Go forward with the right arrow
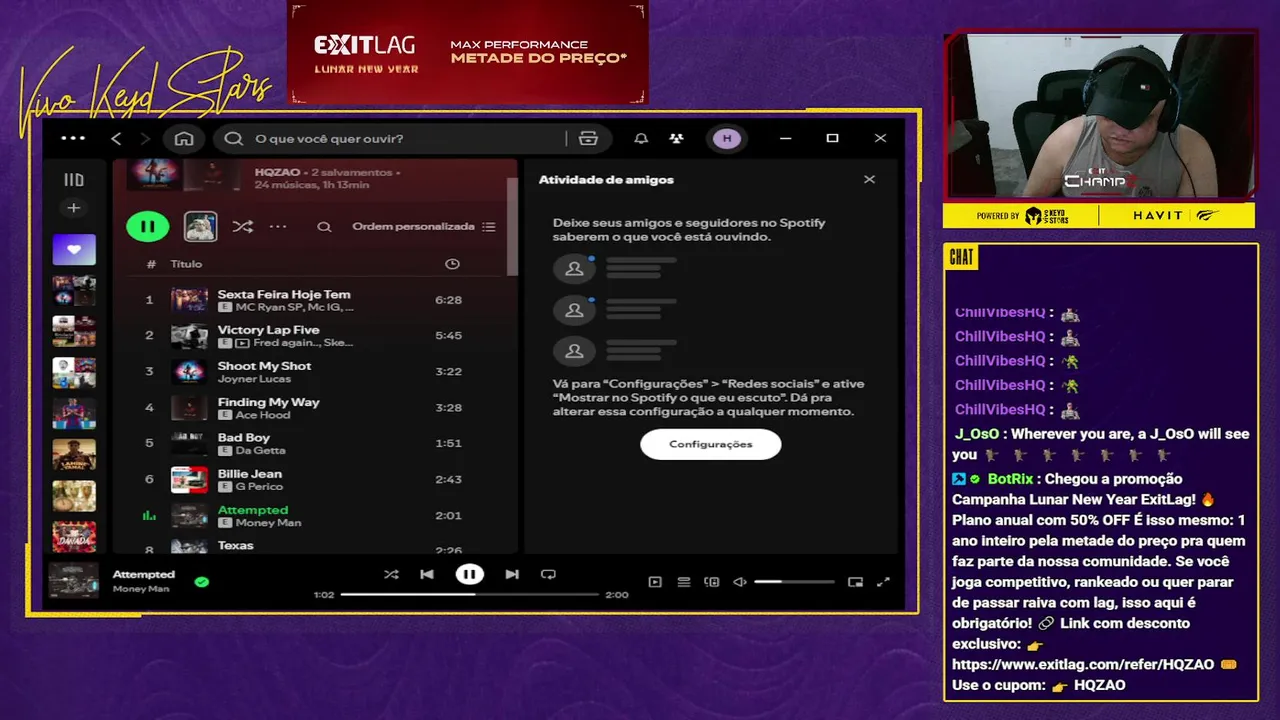1280x720 pixels. (145, 138)
